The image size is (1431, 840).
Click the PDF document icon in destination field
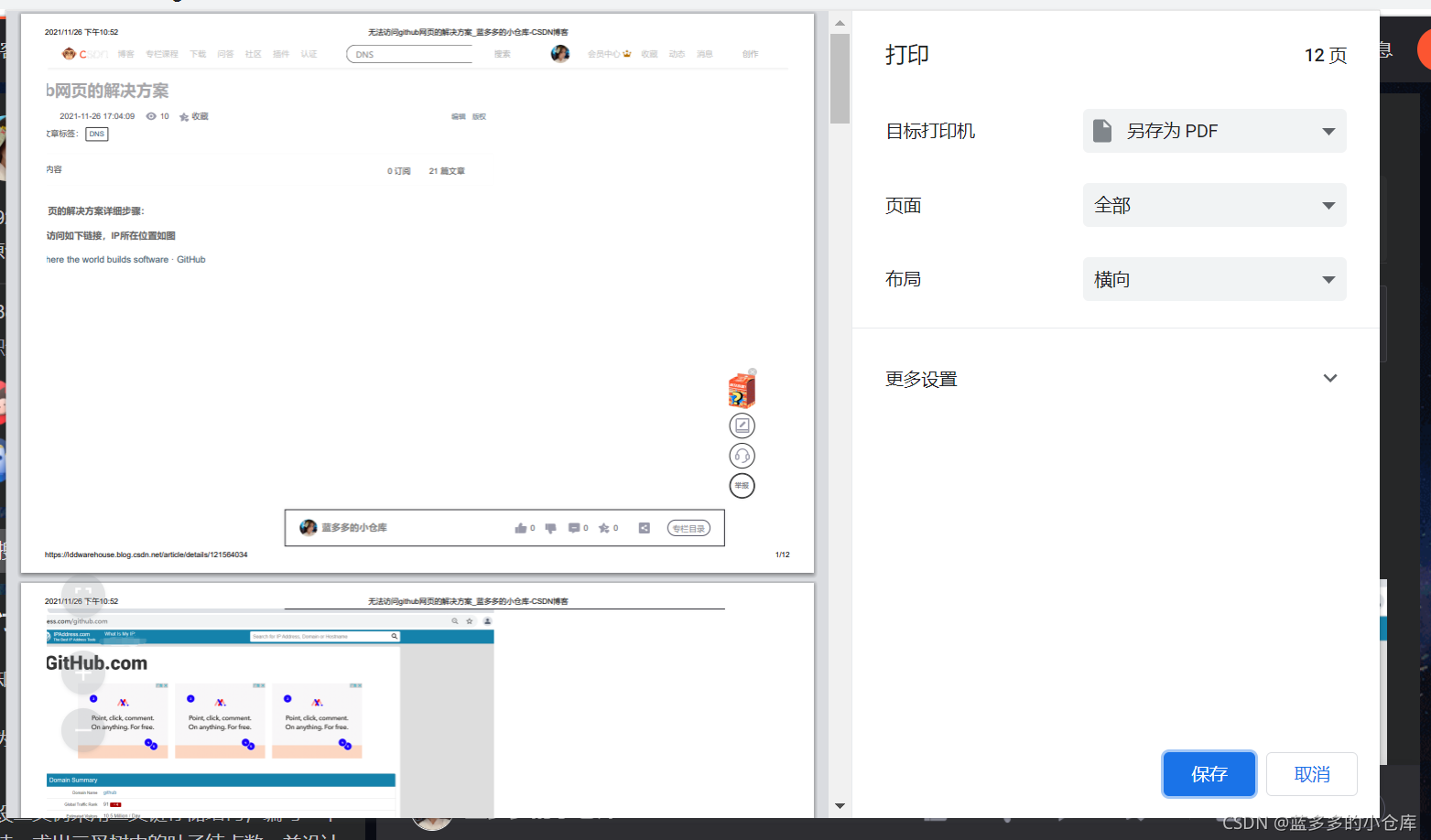(x=1102, y=131)
